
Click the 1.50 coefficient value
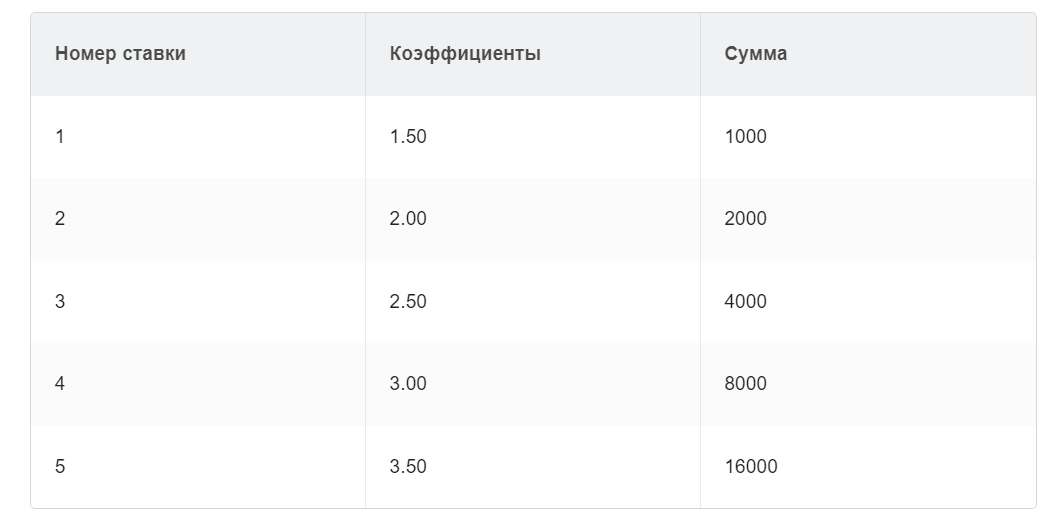(408, 137)
